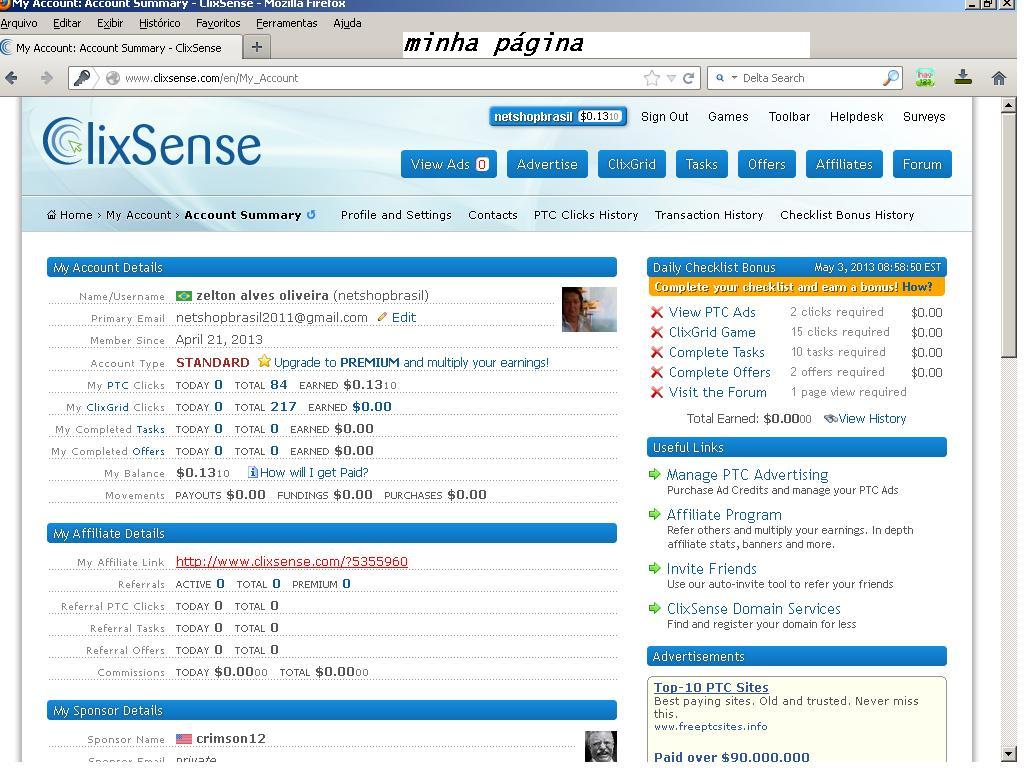Click the View History icon in checklist
This screenshot has height=768, width=1024.
point(830,419)
